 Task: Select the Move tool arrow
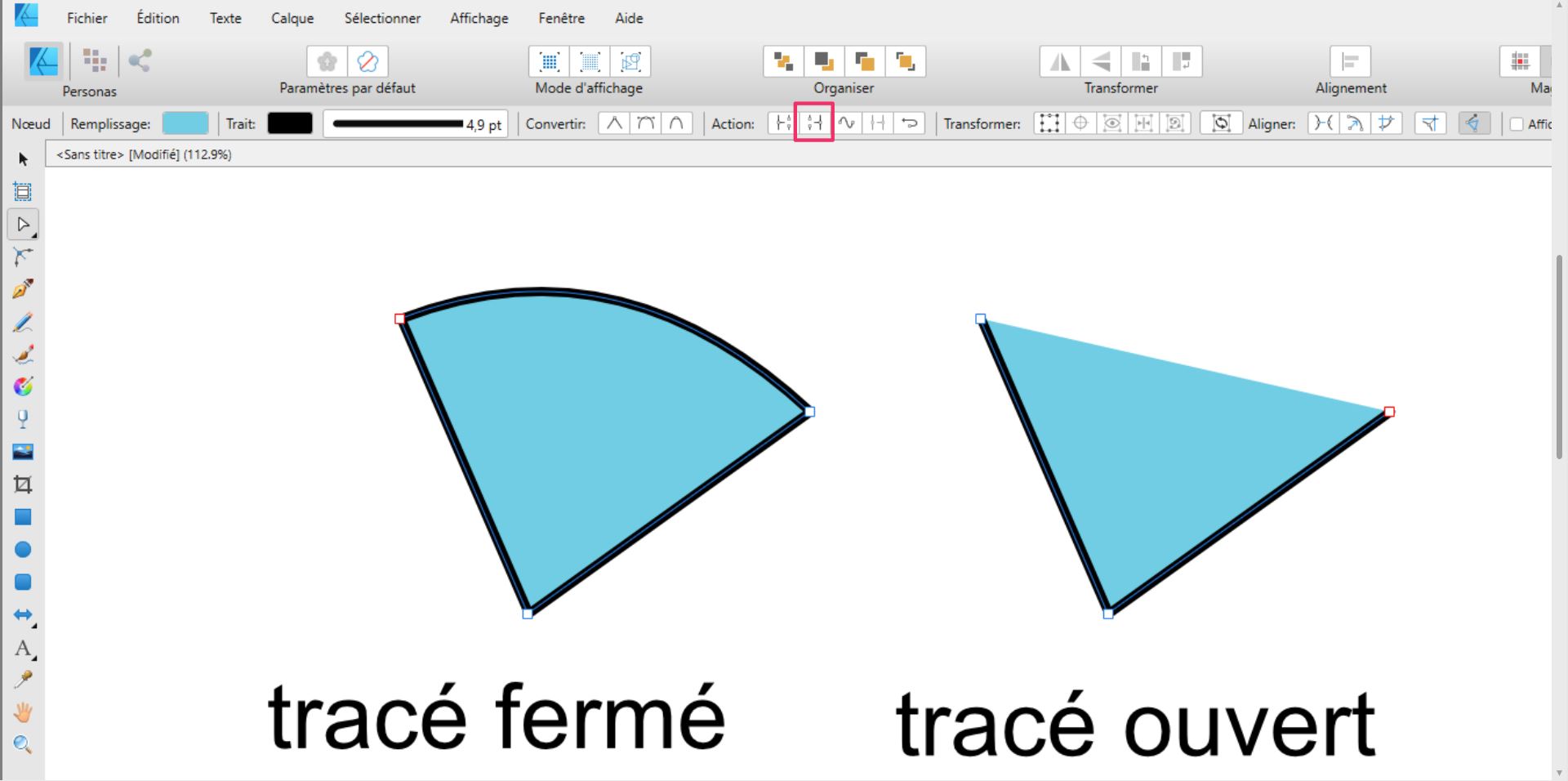point(23,159)
